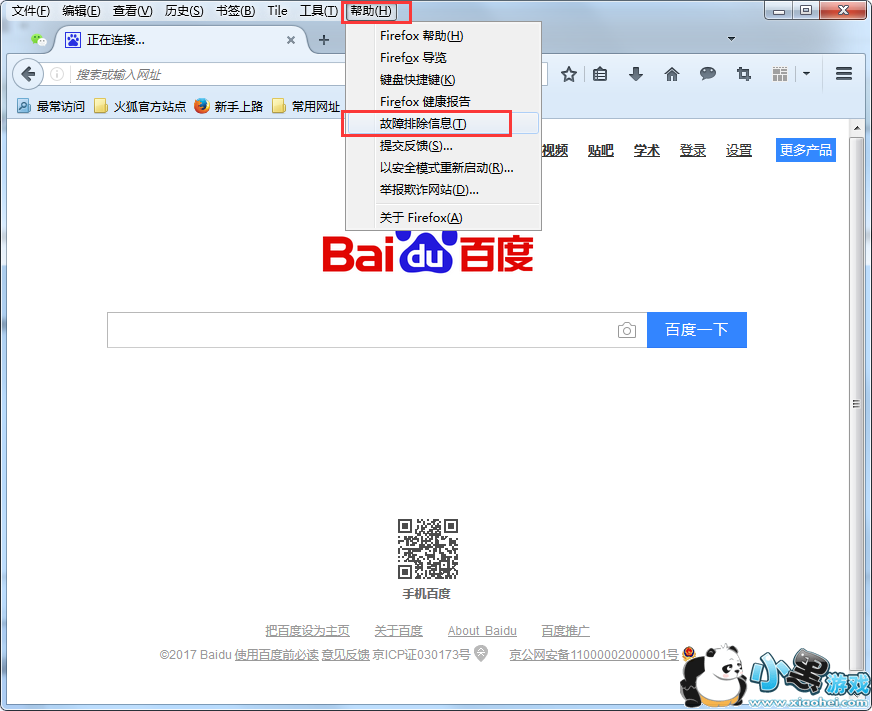
Task: Click the WeChat pinned tab icon
Action: (x=38, y=40)
